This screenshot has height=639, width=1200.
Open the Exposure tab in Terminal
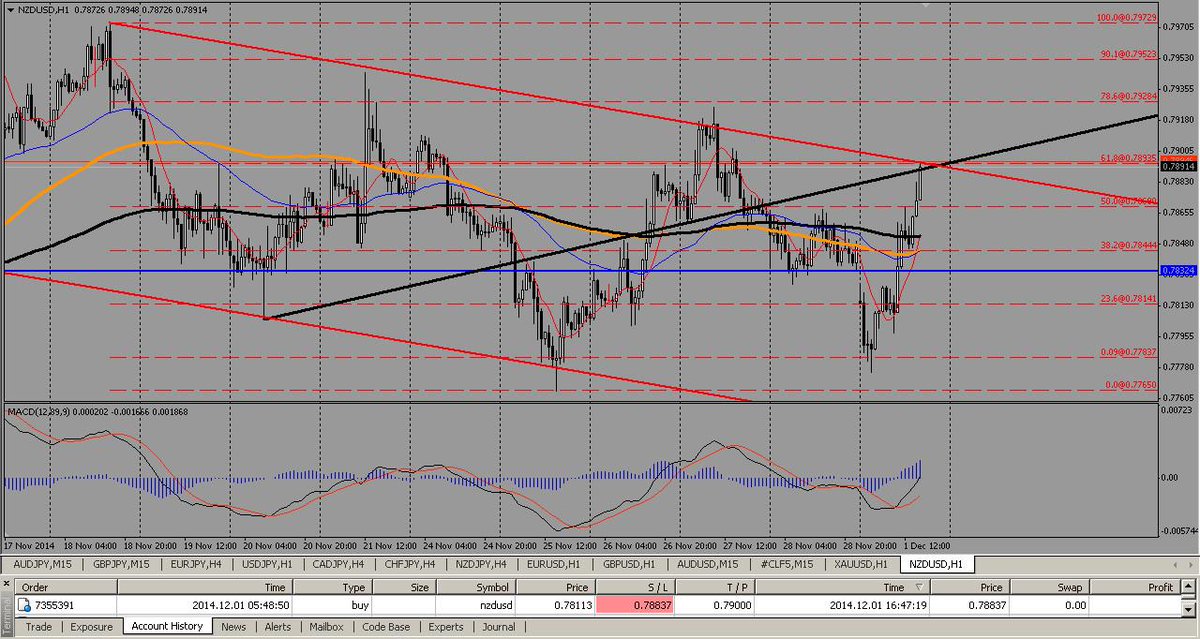coord(91,627)
